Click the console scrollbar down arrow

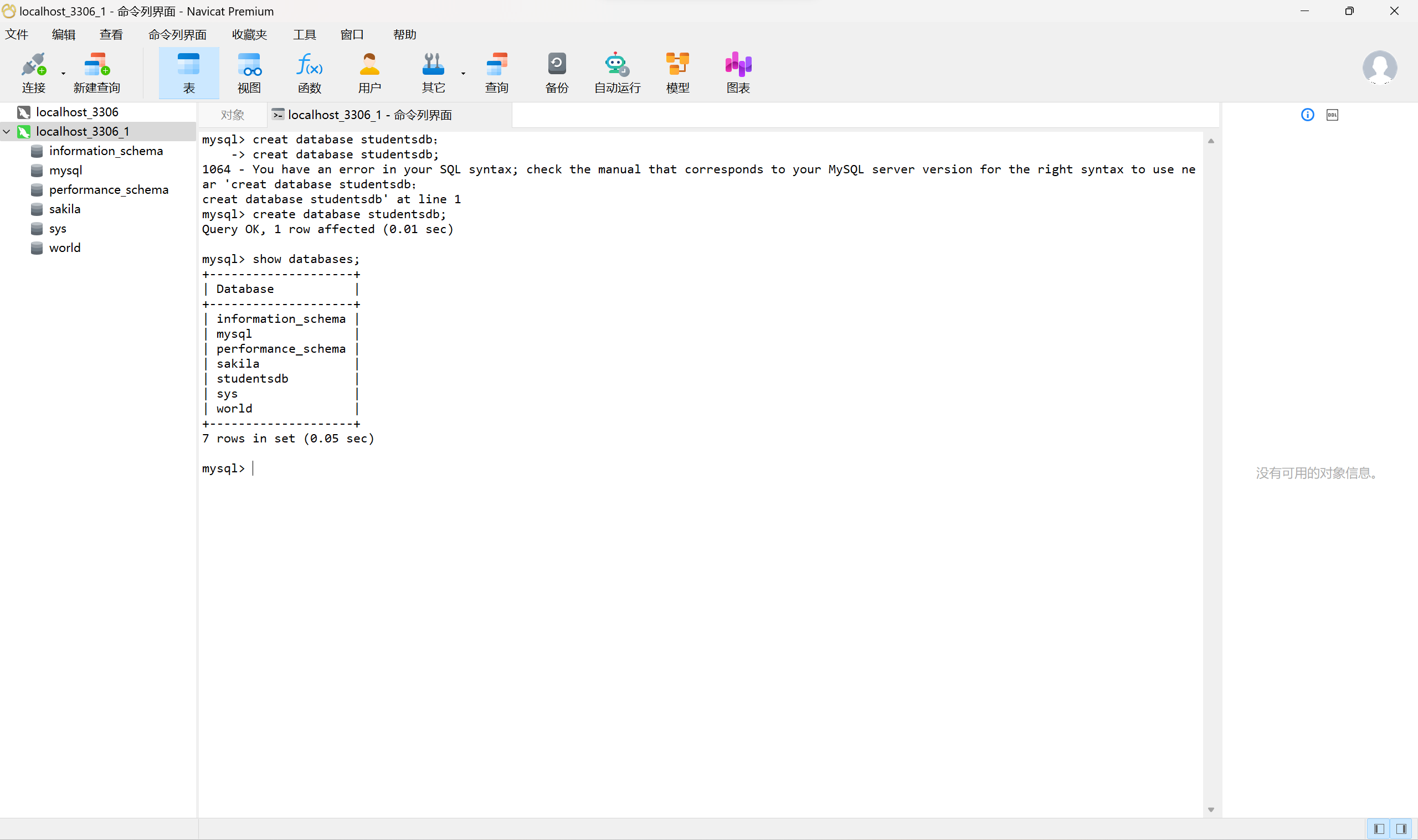tap(1211, 810)
